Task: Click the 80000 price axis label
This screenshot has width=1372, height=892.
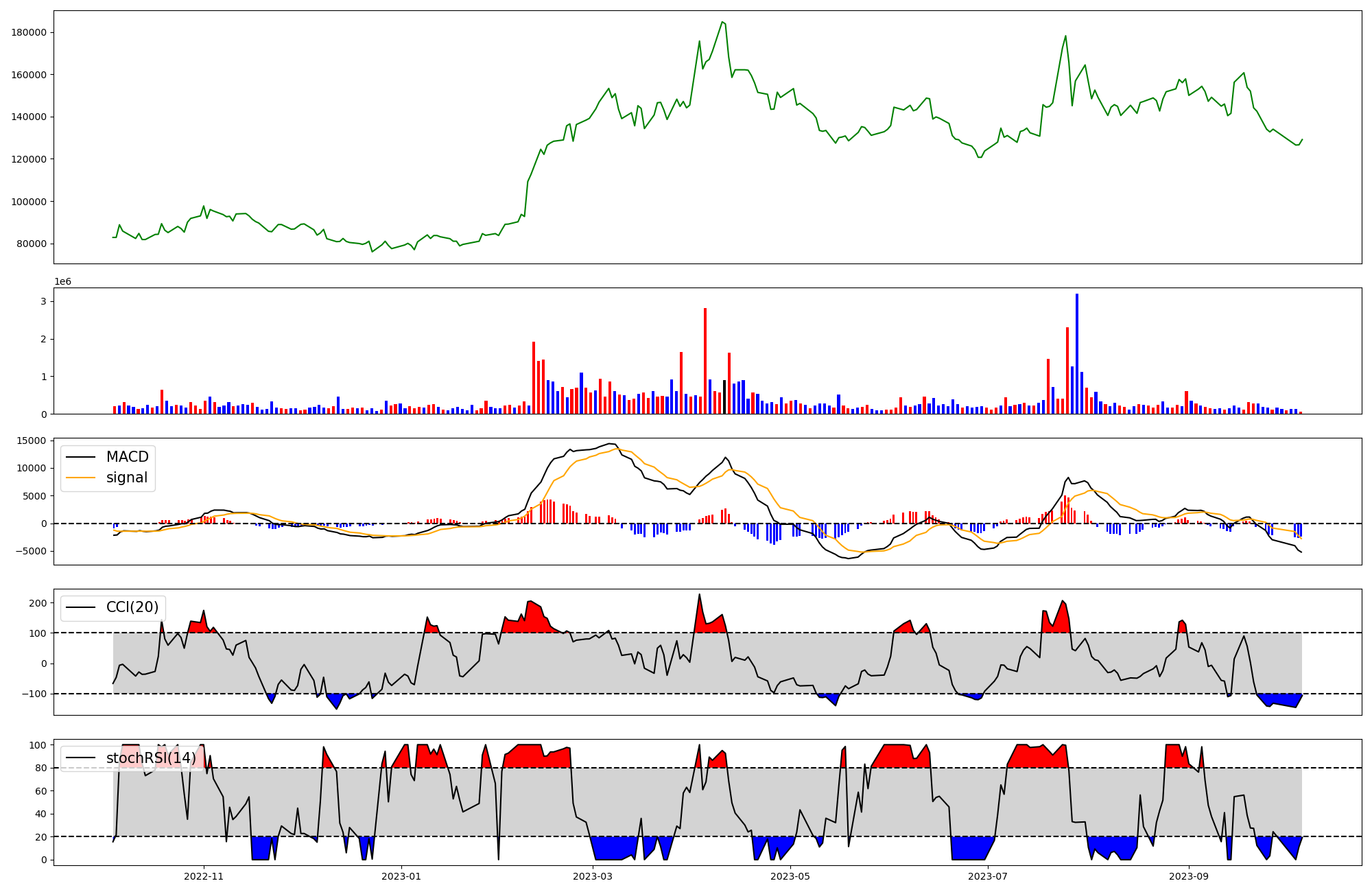Action: point(32,244)
